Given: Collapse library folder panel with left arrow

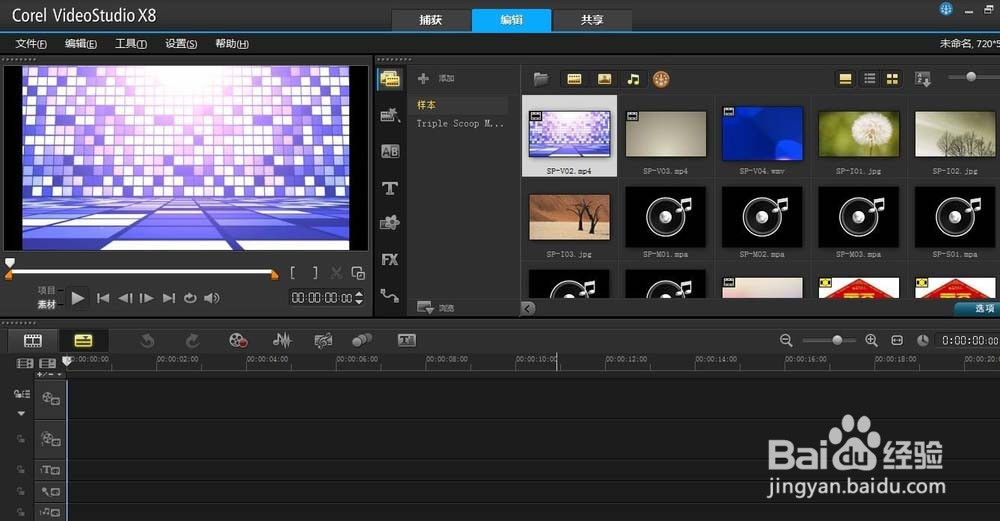Looking at the screenshot, I should (527, 309).
